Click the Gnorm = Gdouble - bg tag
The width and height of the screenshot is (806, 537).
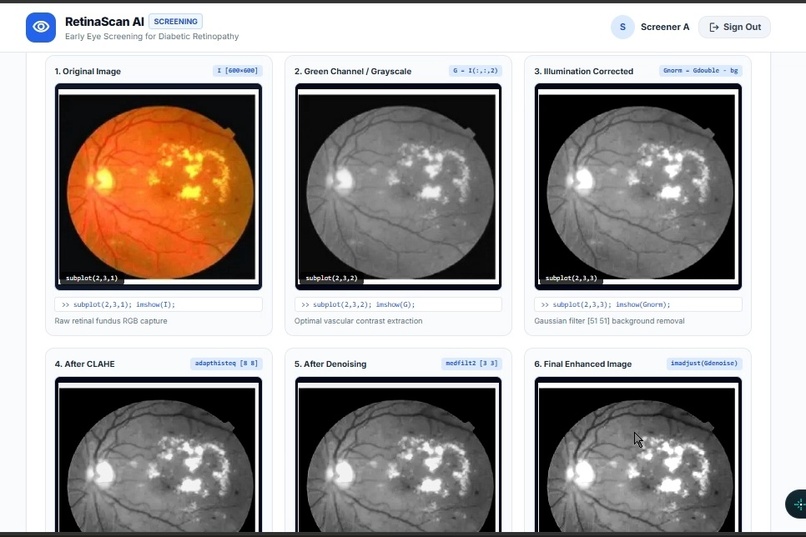point(700,71)
